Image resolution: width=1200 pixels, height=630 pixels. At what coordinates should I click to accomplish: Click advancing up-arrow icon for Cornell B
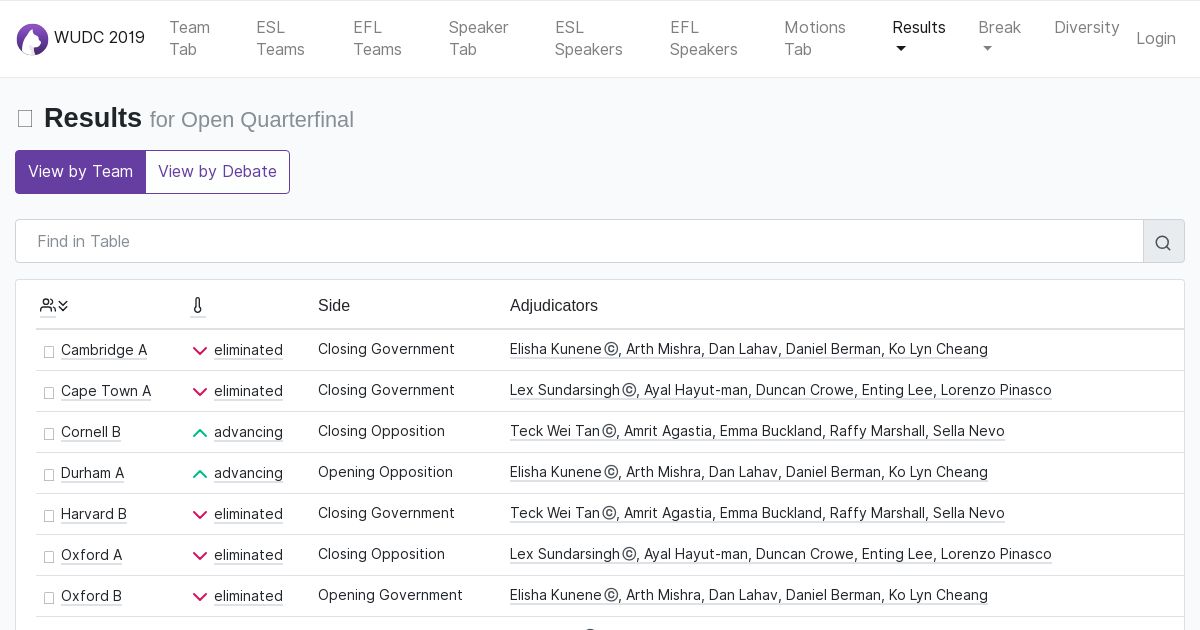[200, 433]
